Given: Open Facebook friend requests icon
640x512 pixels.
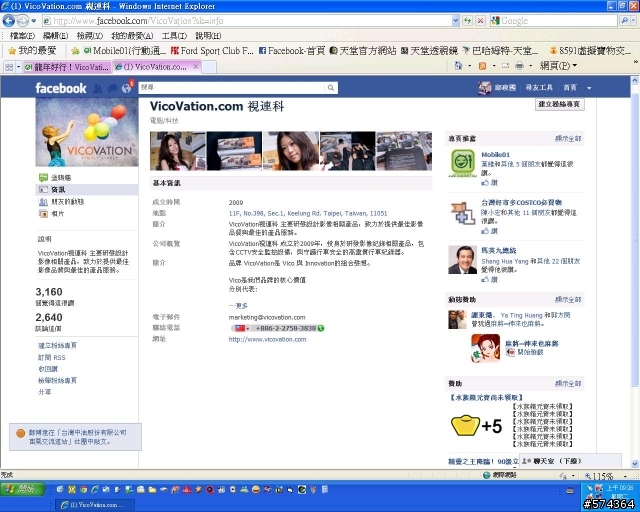Looking at the screenshot, I should click(97, 88).
